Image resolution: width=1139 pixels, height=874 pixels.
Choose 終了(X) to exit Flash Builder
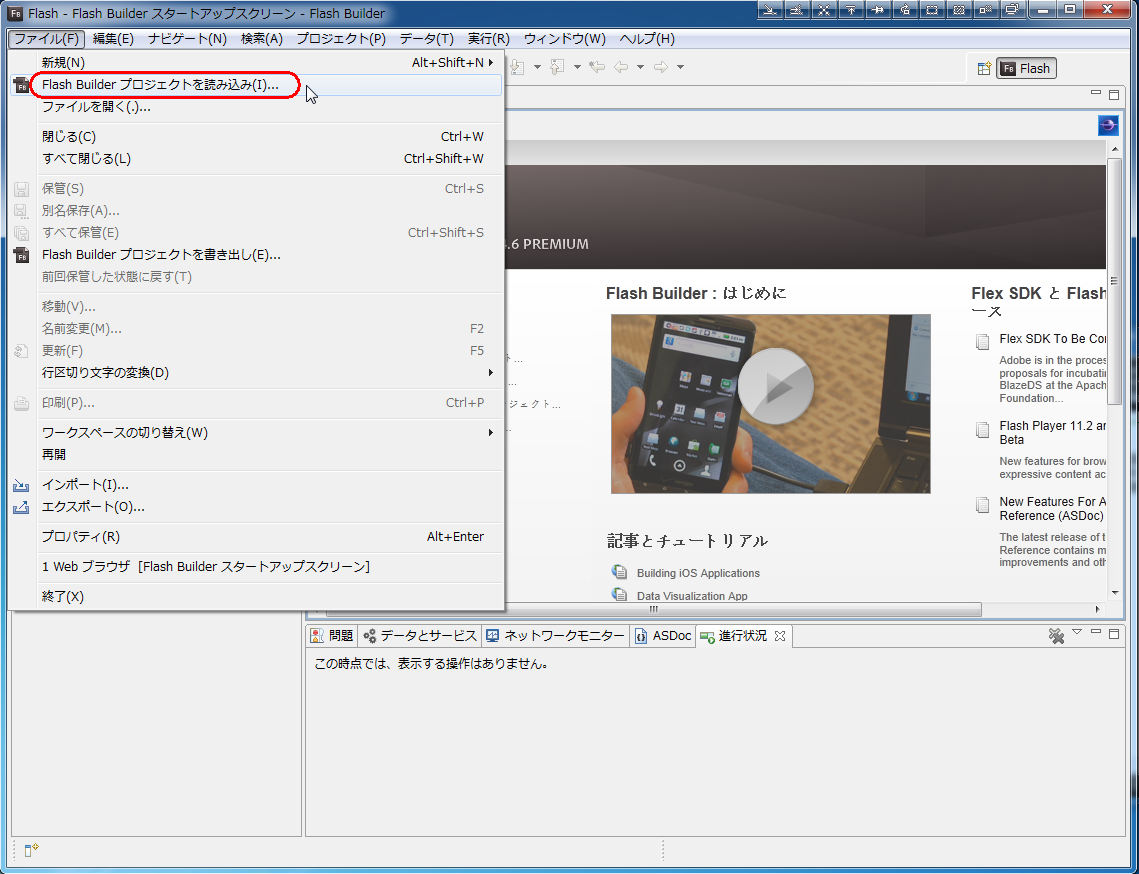(256, 596)
